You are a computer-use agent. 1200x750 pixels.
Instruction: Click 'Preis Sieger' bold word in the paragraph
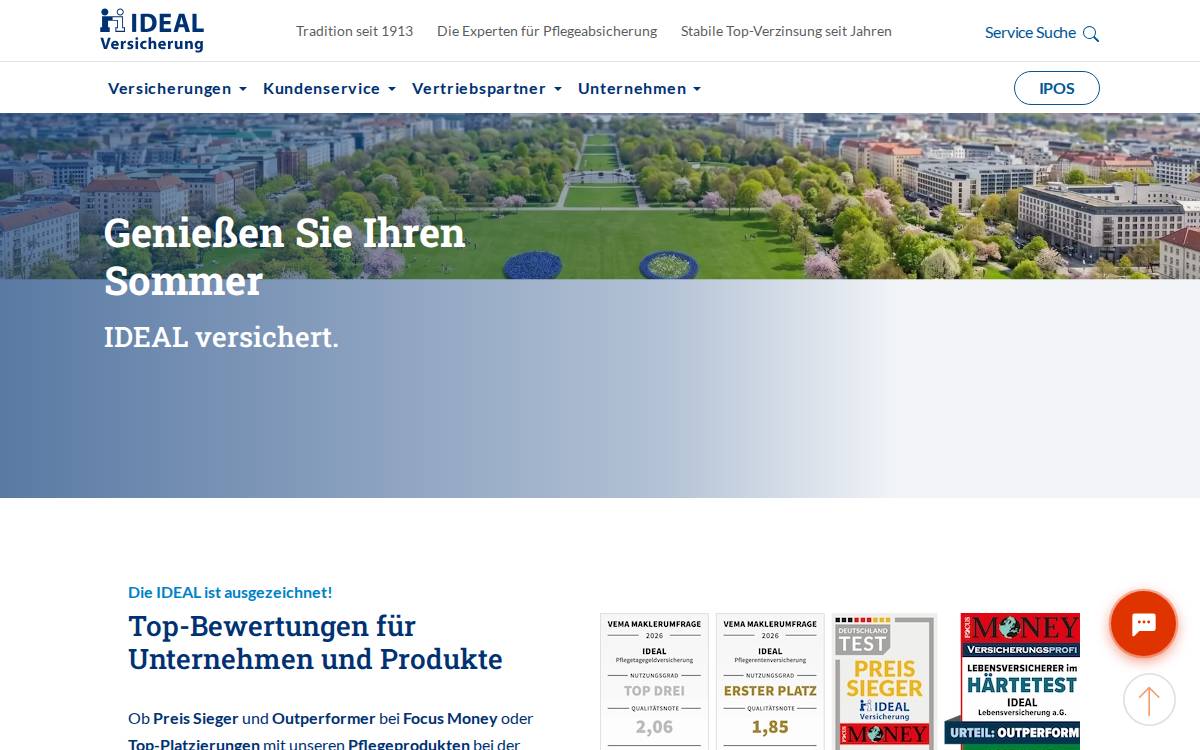click(x=196, y=718)
